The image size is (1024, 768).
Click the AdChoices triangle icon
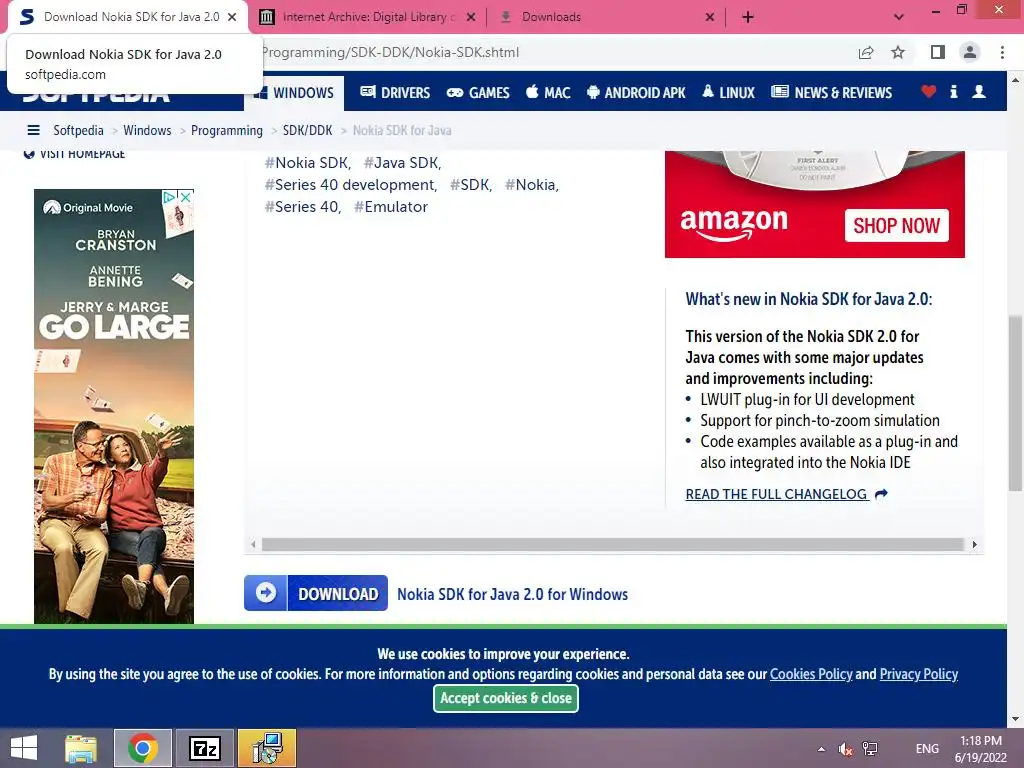pyautogui.click(x=170, y=197)
